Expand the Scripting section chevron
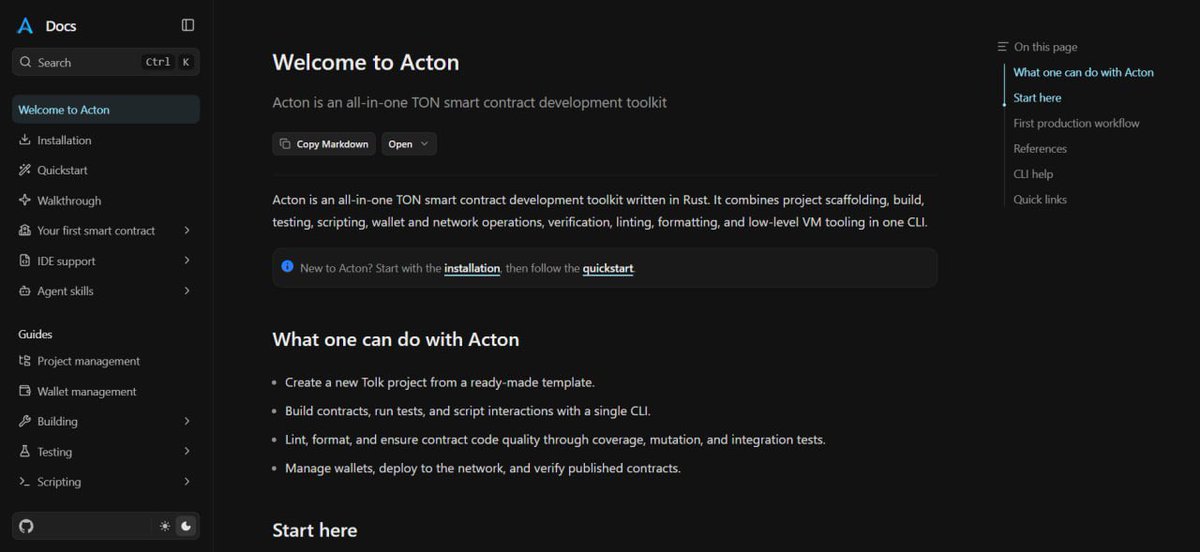1200x552 pixels. pos(187,481)
